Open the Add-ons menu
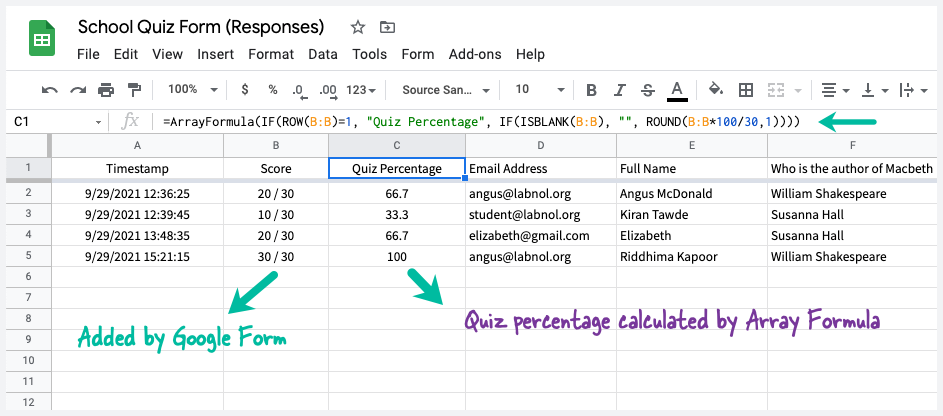 click(475, 54)
